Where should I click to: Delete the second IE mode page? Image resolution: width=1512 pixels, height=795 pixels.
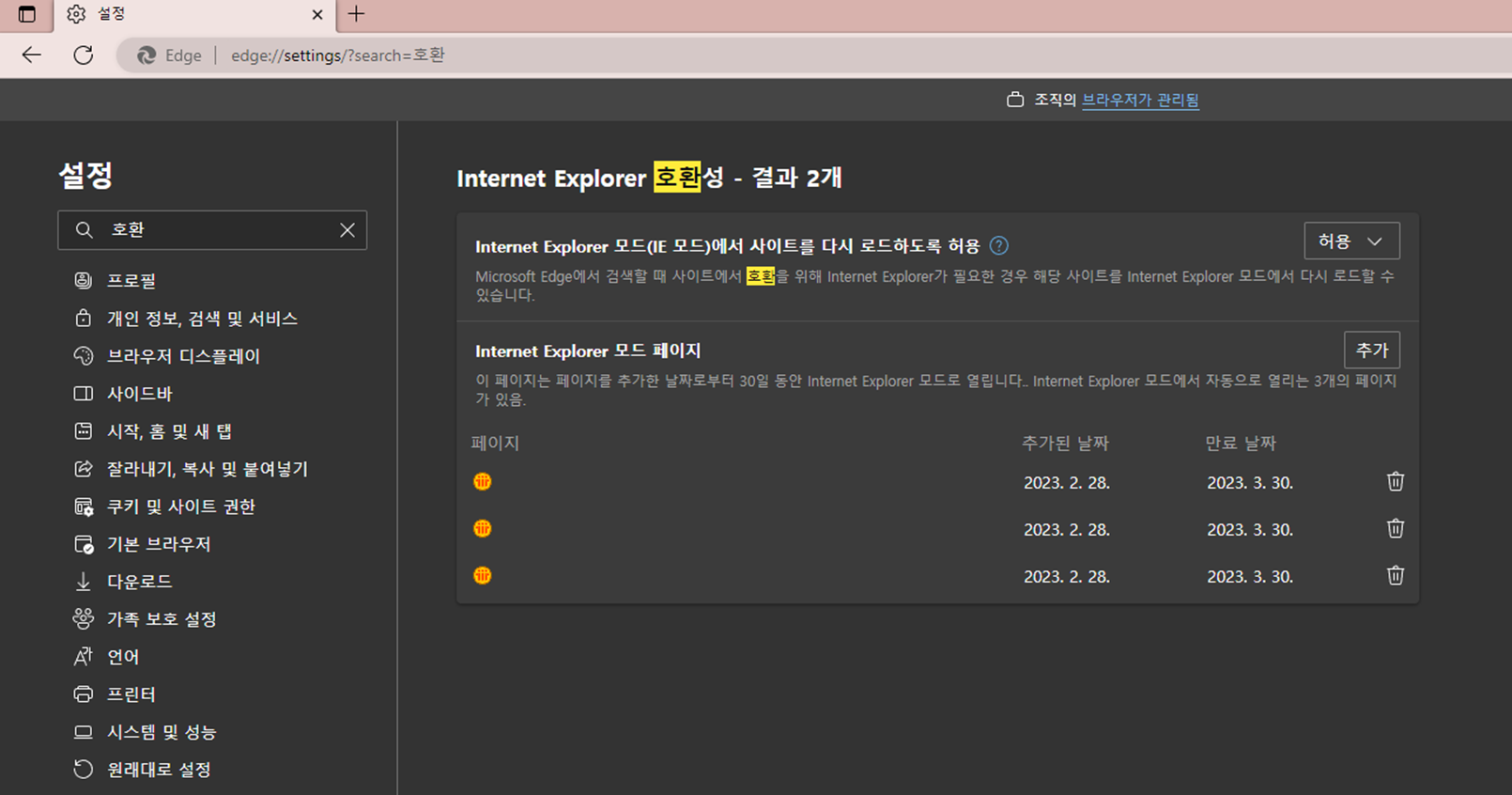coord(1396,528)
